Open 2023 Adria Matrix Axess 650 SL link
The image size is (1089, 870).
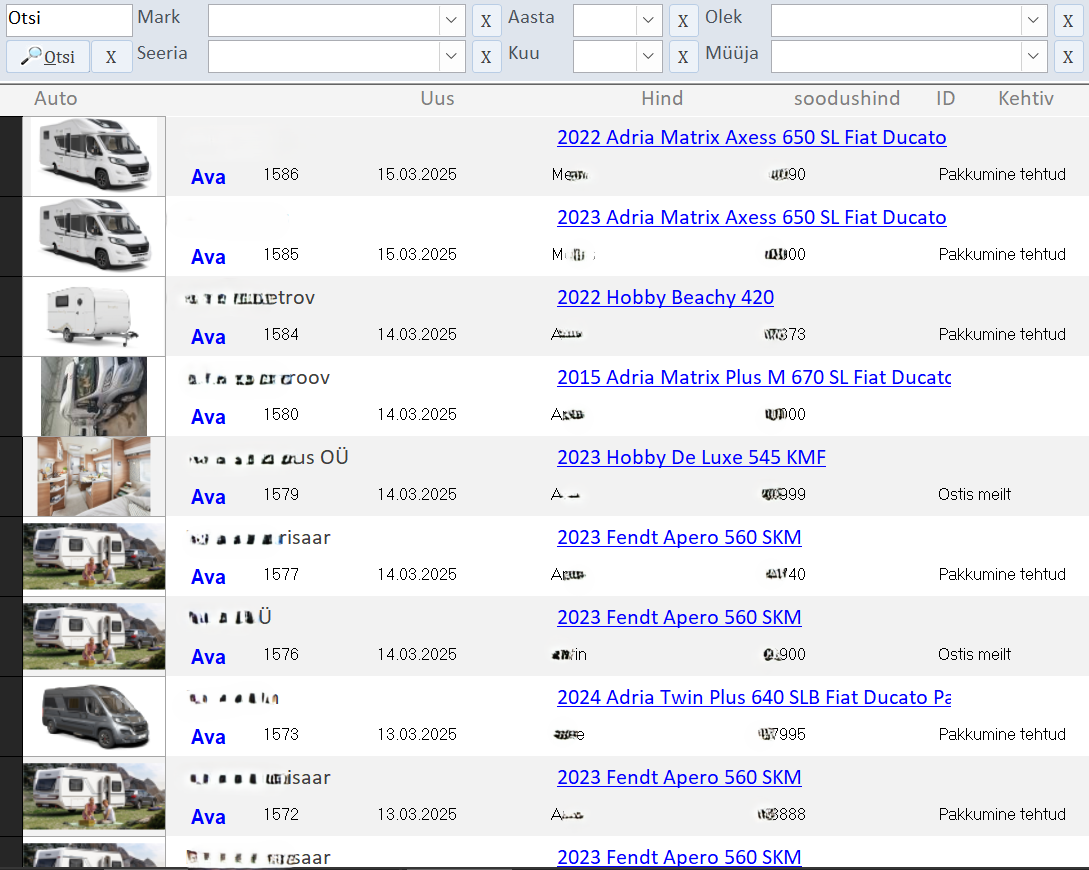751,217
